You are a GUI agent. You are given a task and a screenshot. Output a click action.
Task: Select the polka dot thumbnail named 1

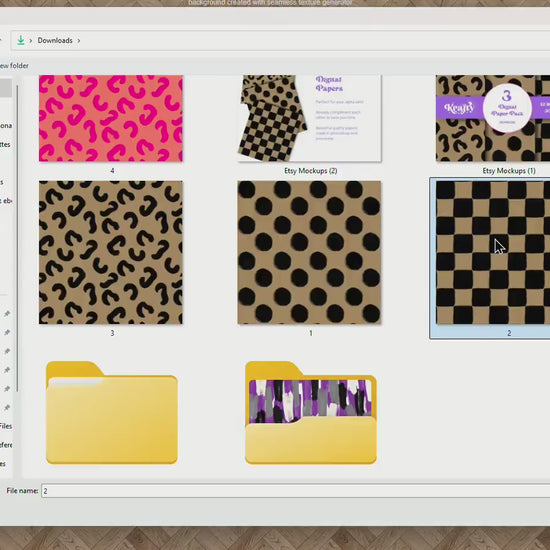pyautogui.click(x=309, y=252)
